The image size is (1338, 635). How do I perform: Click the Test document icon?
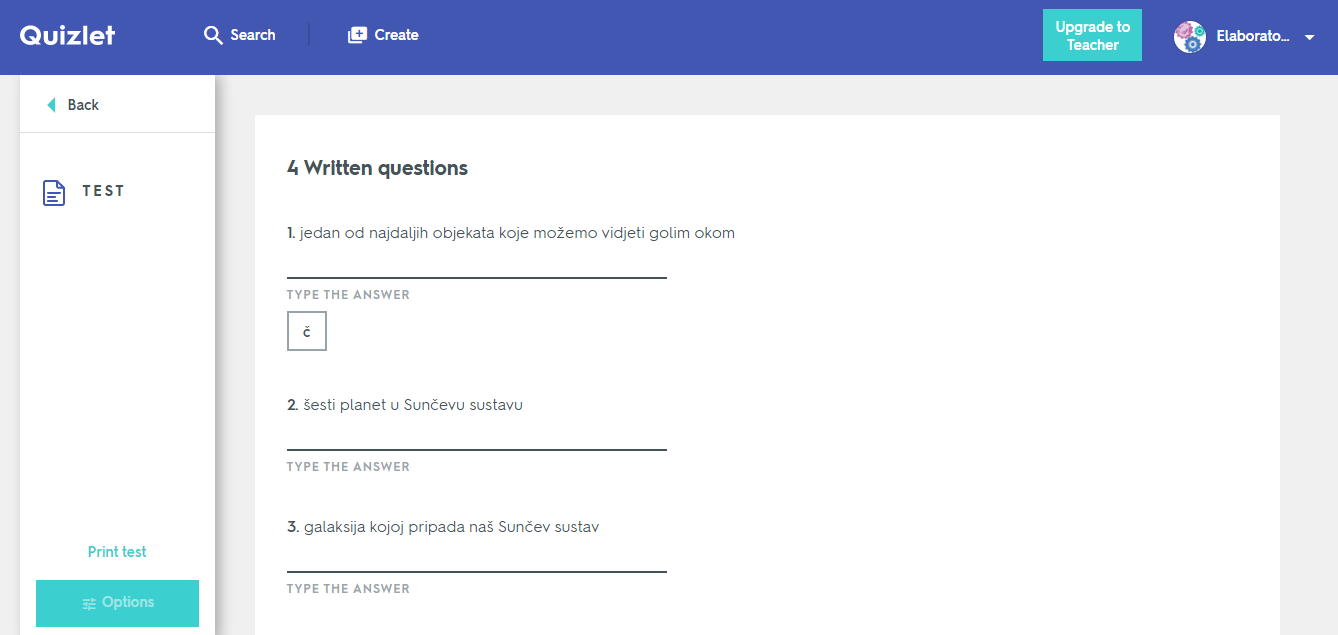point(54,192)
